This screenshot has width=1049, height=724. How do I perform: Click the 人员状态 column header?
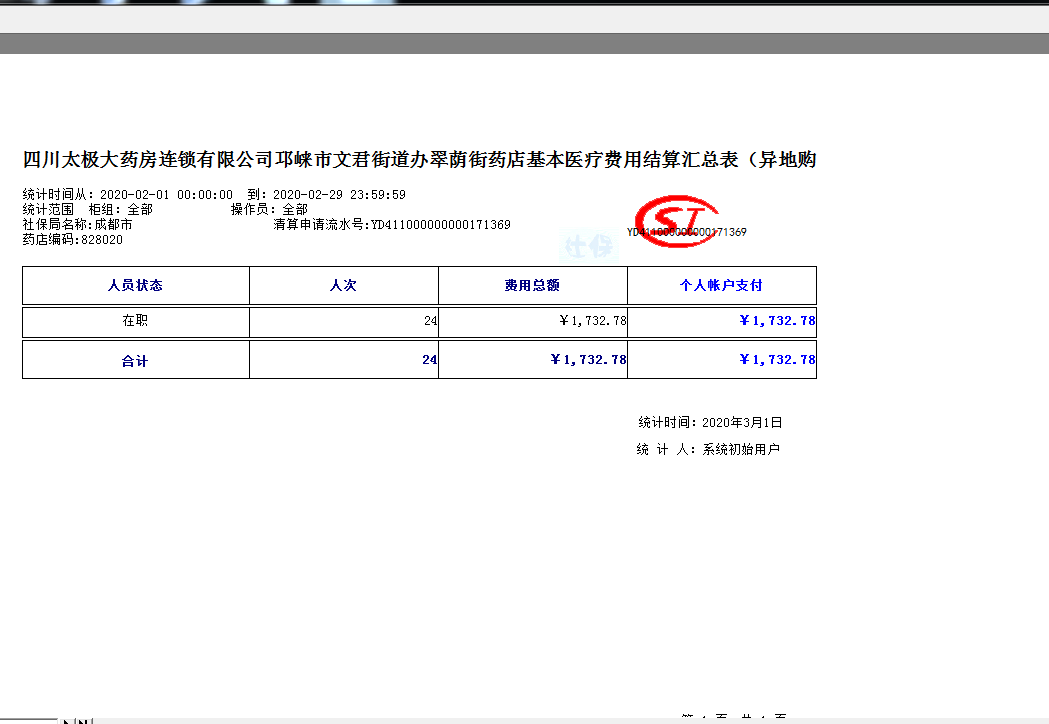[x=136, y=286]
